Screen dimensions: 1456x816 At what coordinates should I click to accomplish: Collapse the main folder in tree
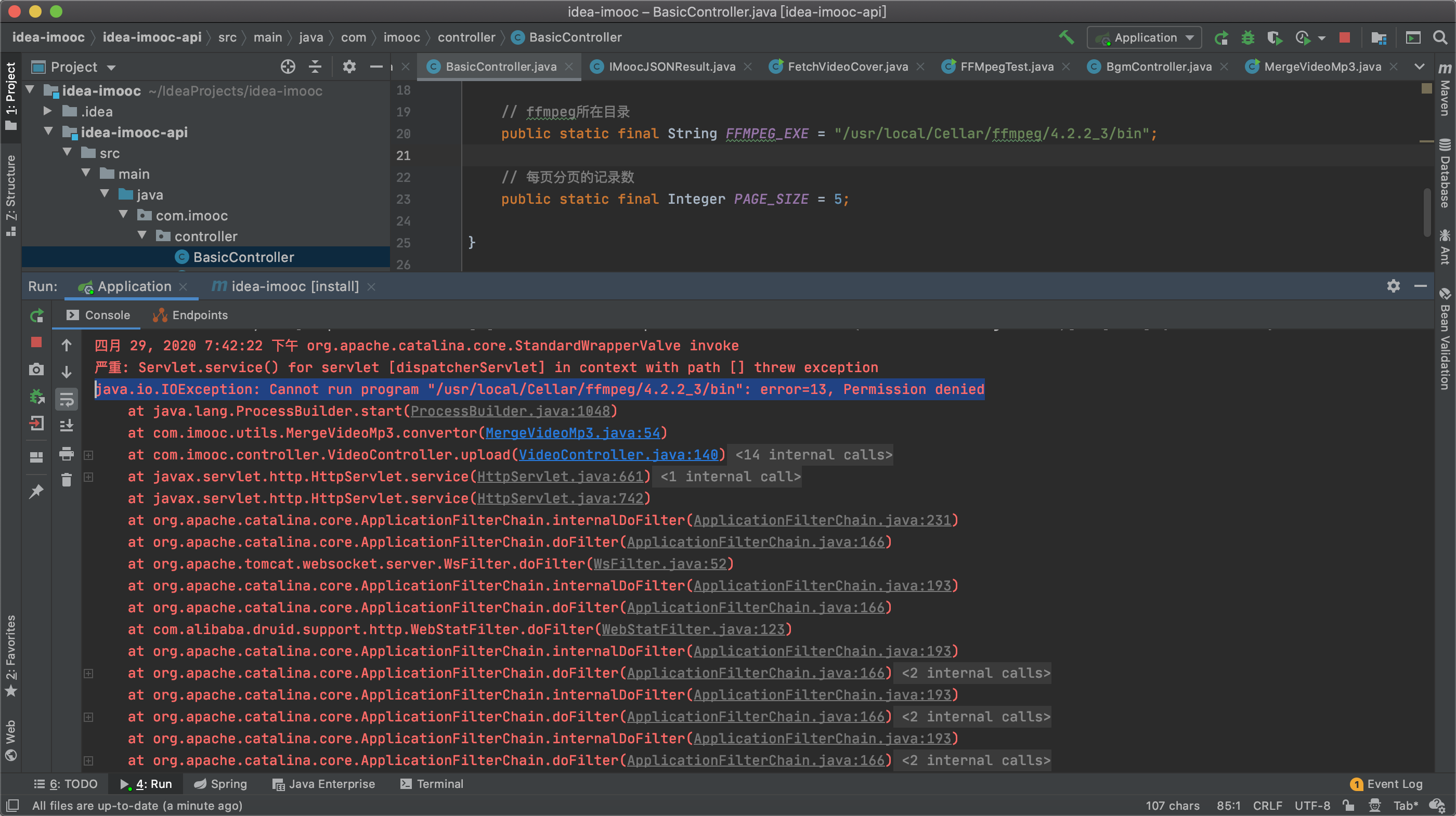86,173
